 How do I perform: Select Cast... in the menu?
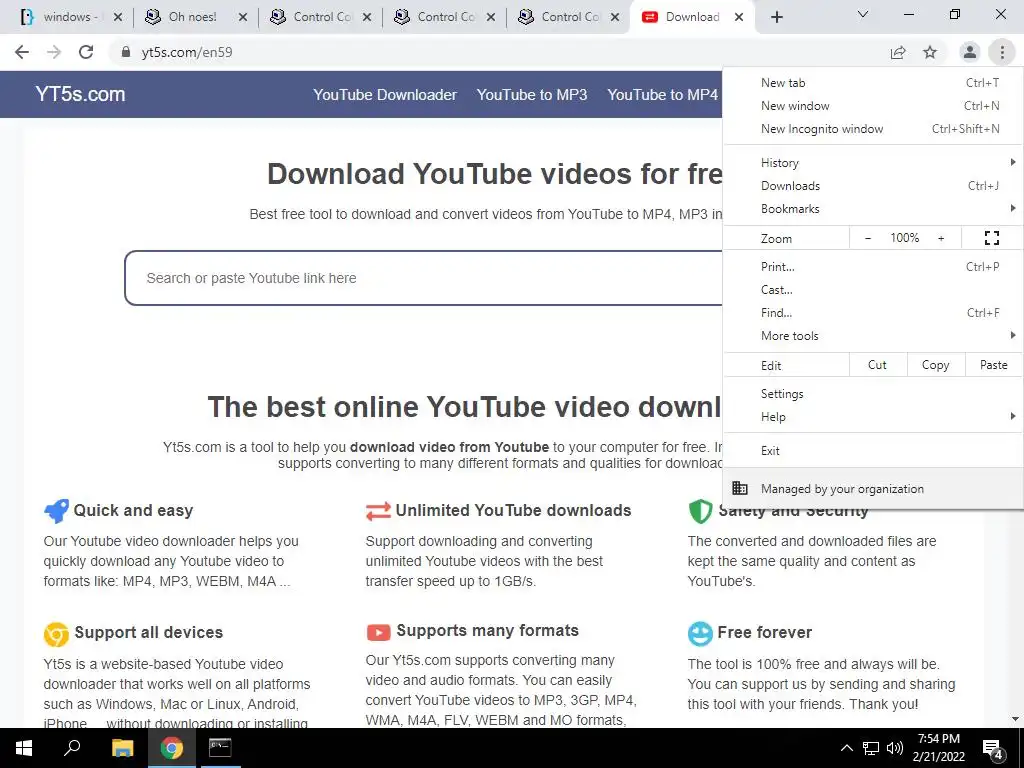click(872, 289)
